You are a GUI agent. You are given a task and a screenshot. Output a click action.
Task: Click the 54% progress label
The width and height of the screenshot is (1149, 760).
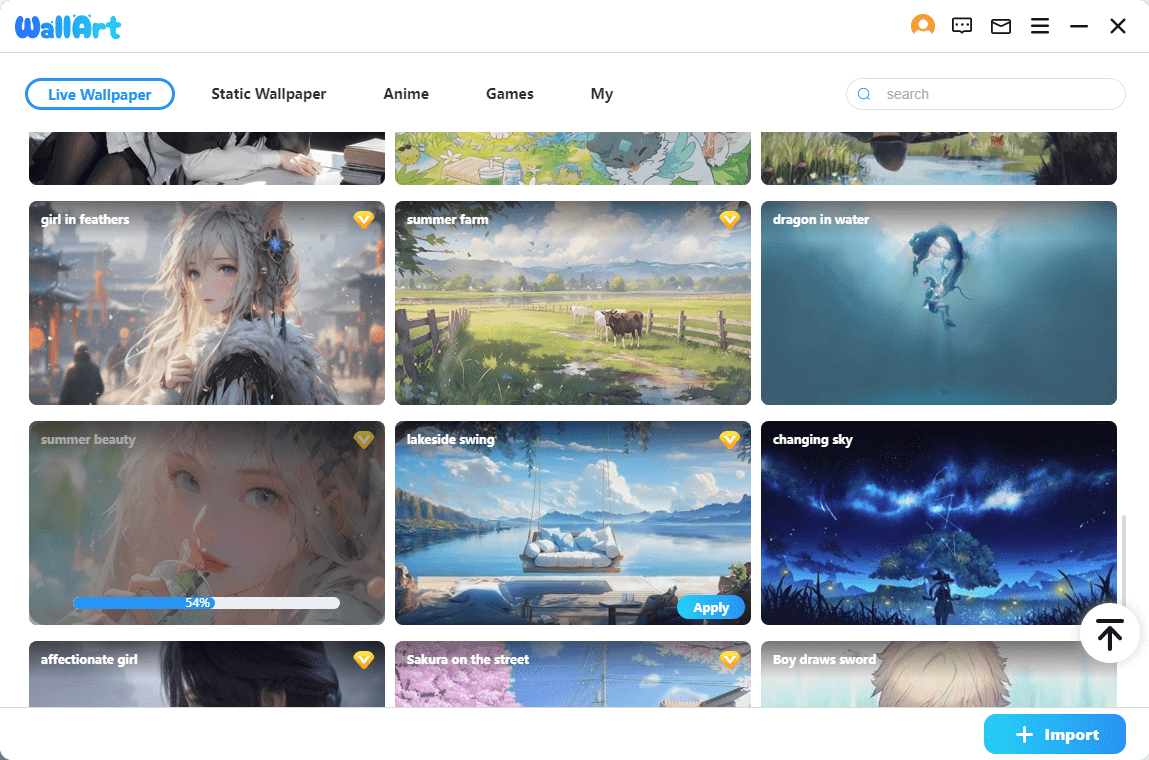[x=198, y=602]
